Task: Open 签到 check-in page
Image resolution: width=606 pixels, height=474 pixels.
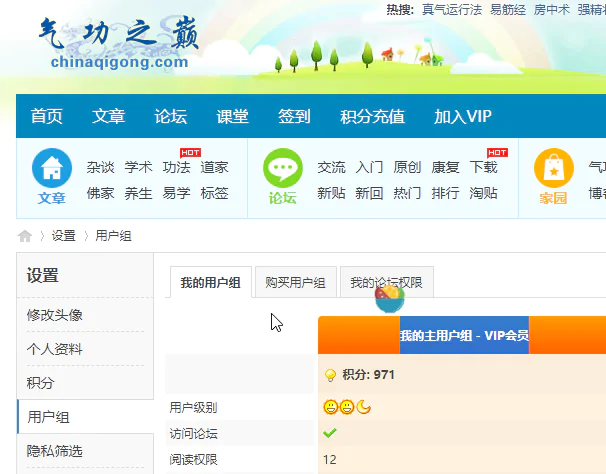Action: point(294,116)
